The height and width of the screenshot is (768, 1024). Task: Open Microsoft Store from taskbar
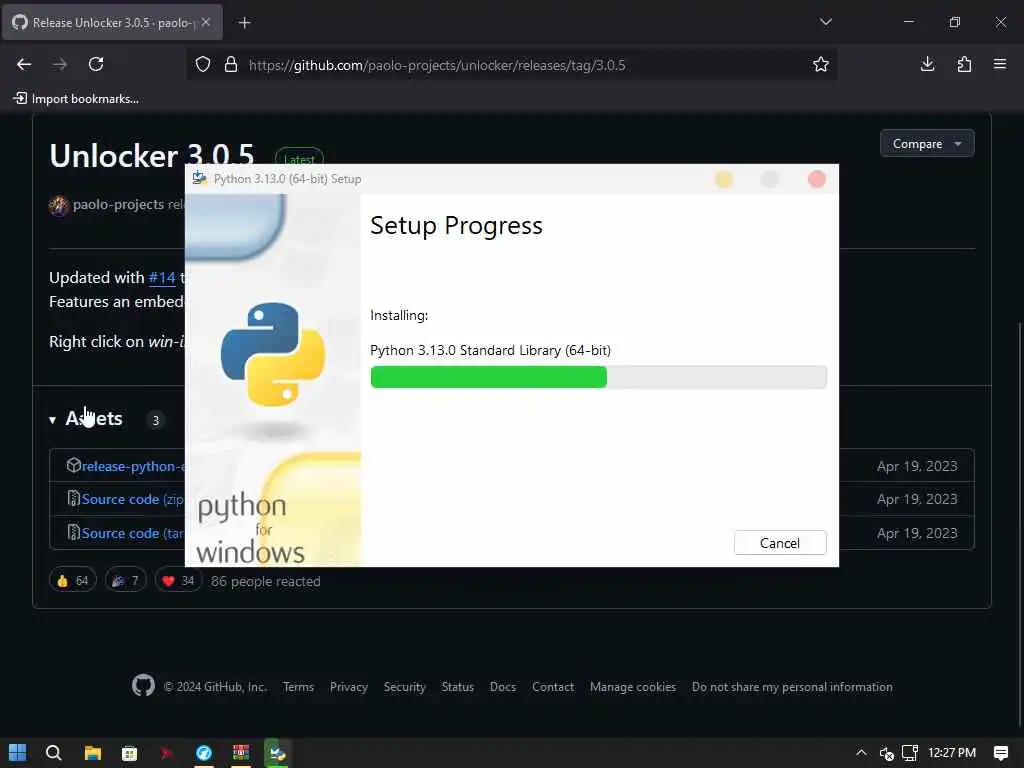coord(129,753)
